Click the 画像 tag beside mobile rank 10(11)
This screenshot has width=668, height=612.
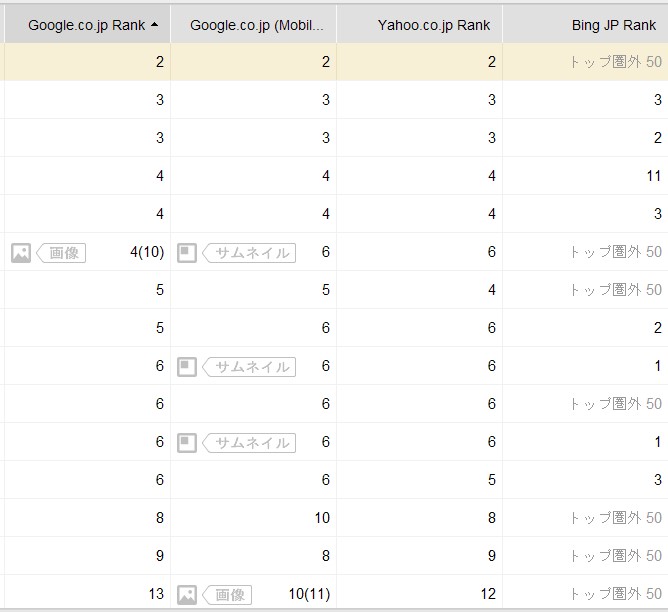pos(227,595)
